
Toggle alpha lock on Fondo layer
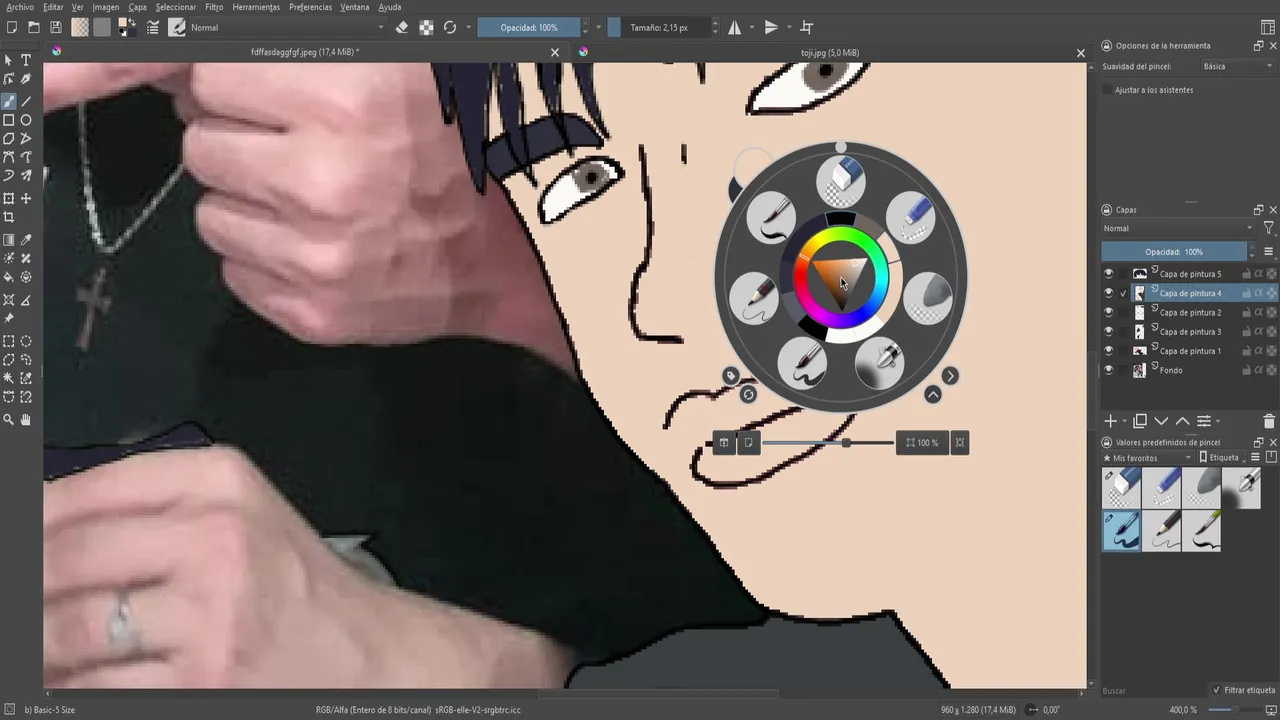tap(1259, 370)
